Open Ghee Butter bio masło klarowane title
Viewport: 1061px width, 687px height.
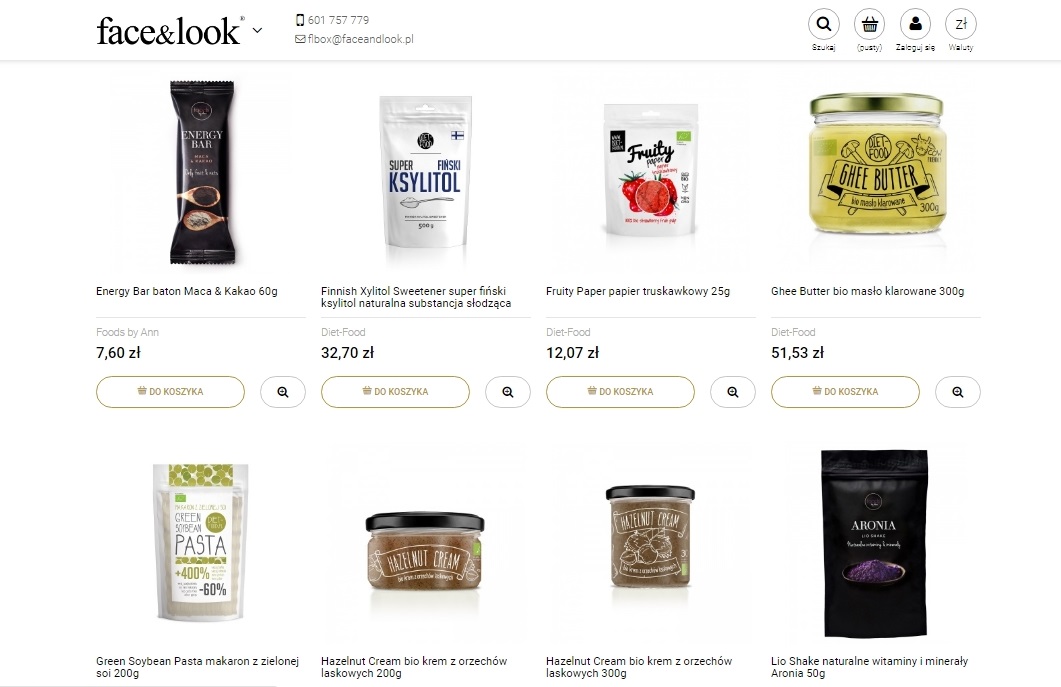coord(867,291)
